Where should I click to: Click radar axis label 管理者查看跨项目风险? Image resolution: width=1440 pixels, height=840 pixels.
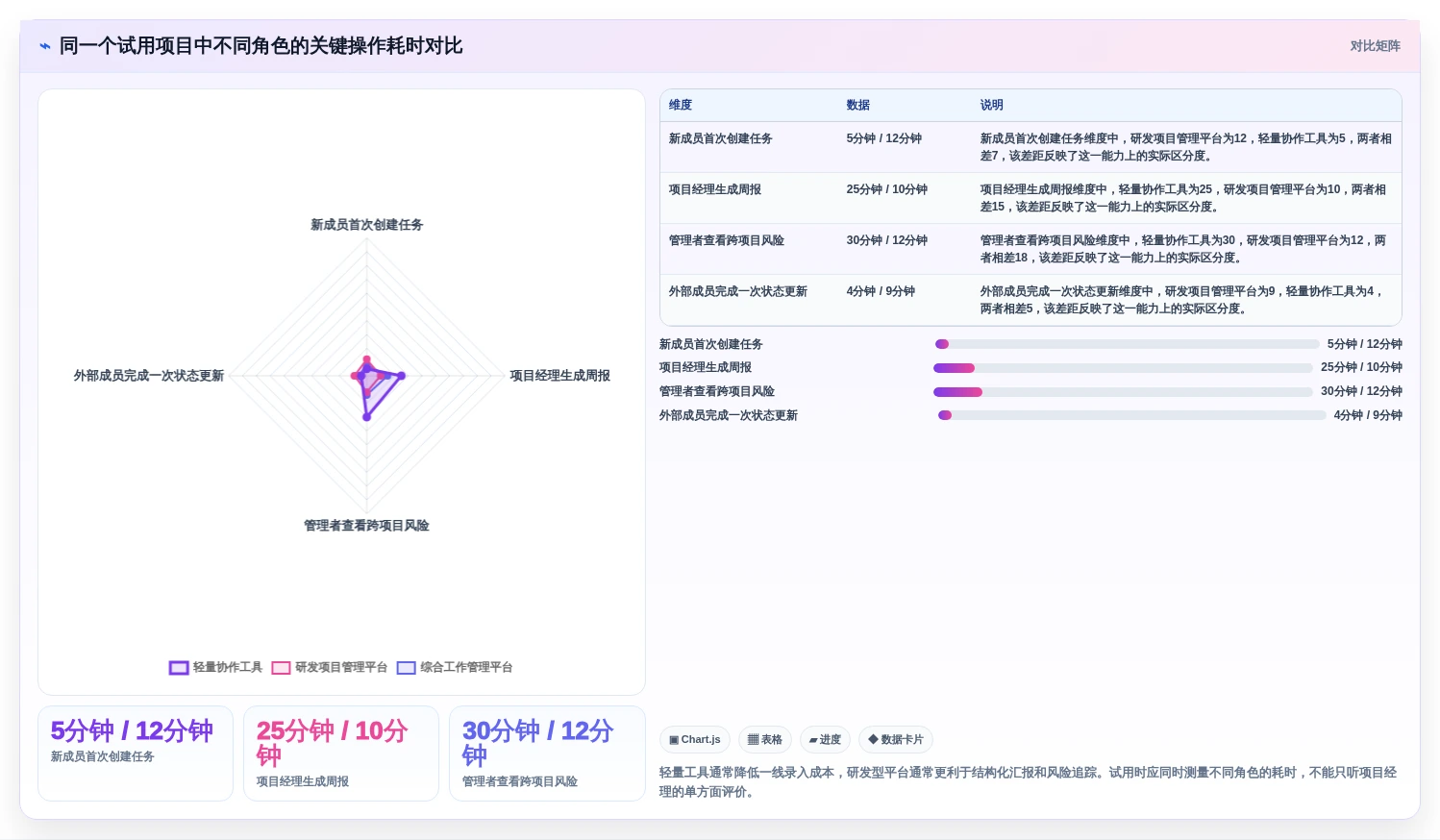tap(366, 526)
